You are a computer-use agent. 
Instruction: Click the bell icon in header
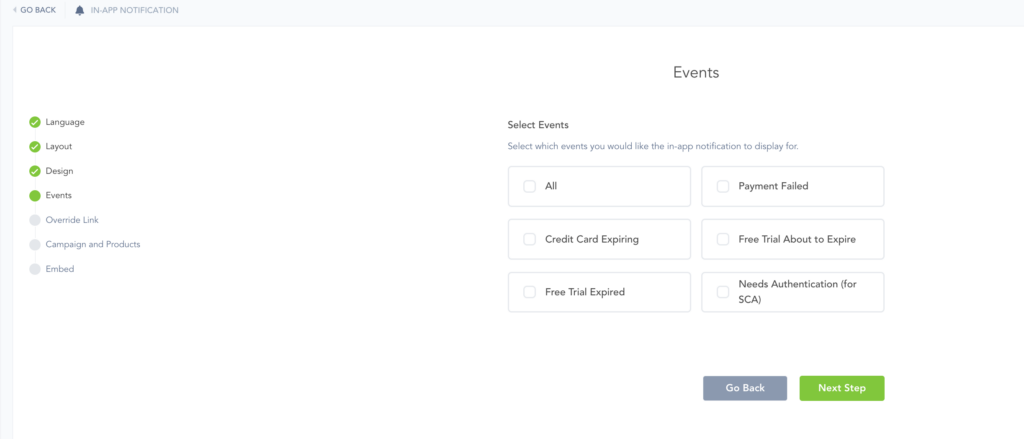(80, 10)
